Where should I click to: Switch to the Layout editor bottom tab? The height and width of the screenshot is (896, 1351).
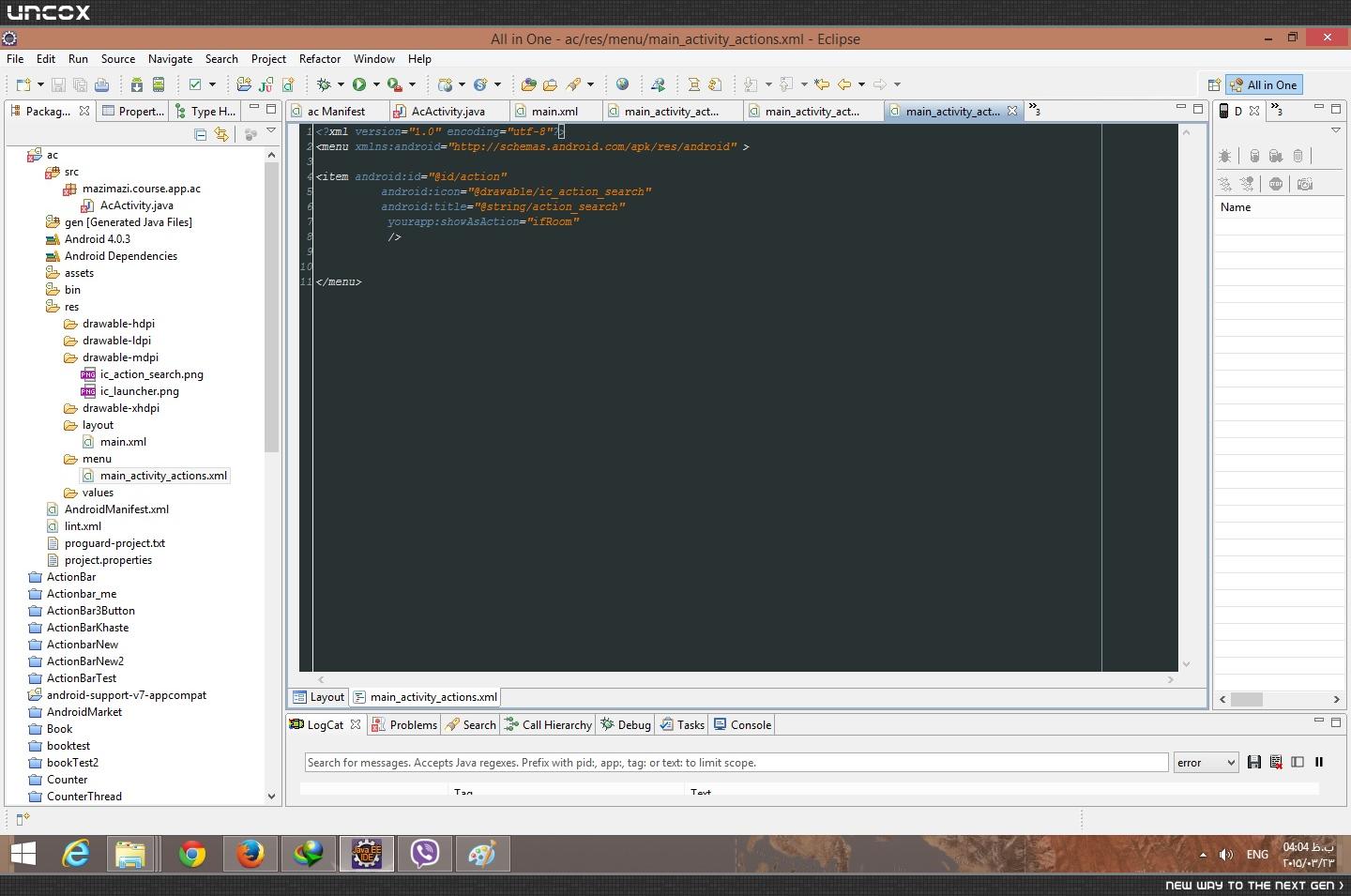click(318, 697)
